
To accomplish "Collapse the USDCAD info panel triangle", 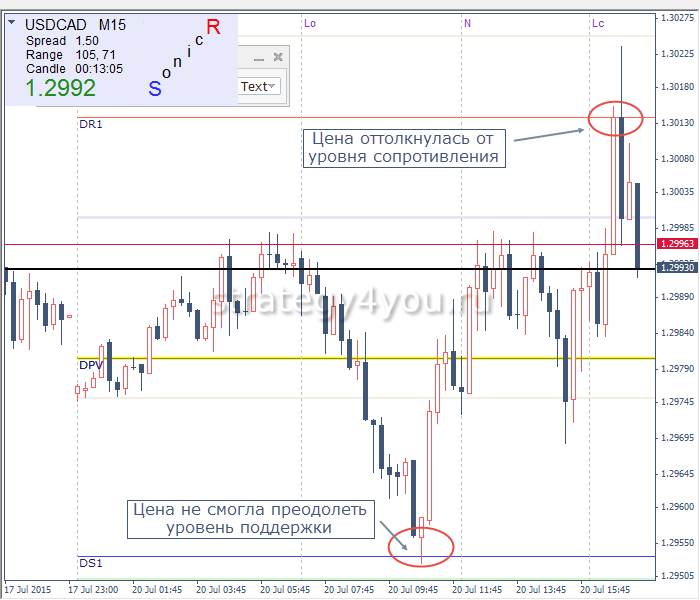I will (x=12, y=20).
